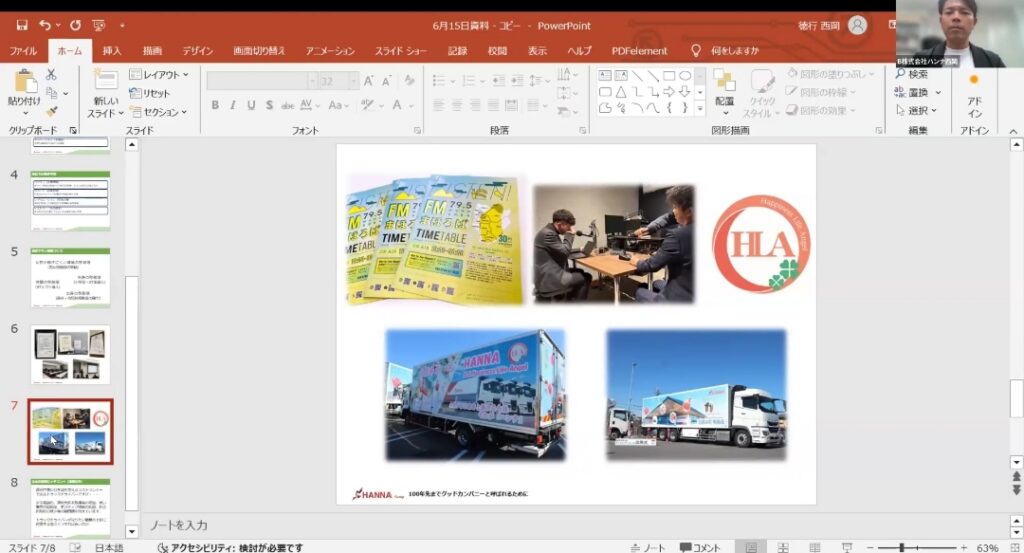This screenshot has width=1024, height=553.
Task: Adjust the zoom slider handle
Action: click(x=902, y=547)
